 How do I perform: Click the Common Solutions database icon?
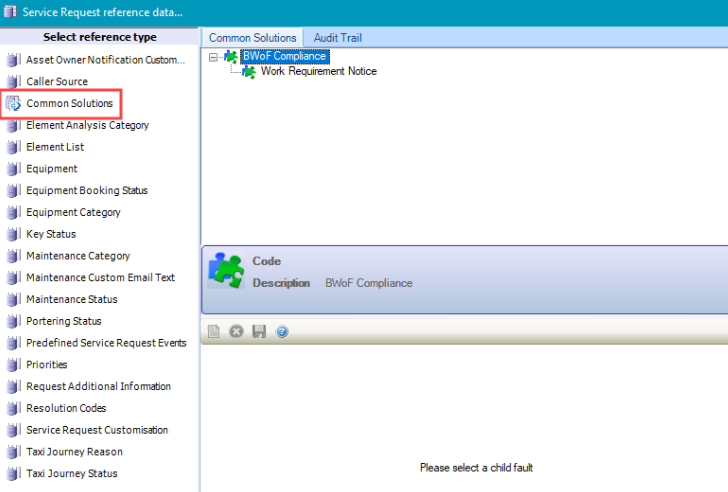(13, 104)
